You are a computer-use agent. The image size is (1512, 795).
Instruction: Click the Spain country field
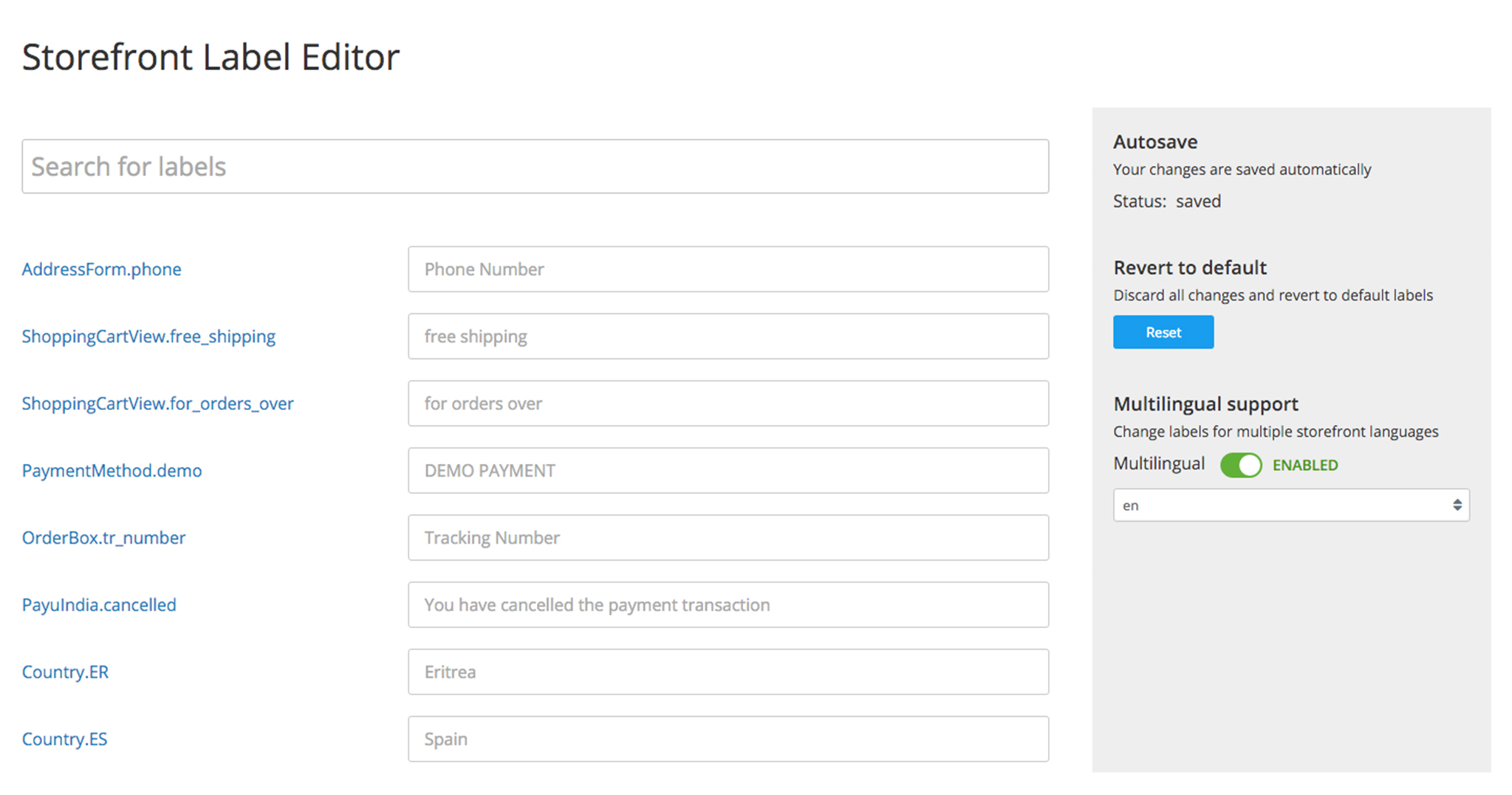(728, 739)
